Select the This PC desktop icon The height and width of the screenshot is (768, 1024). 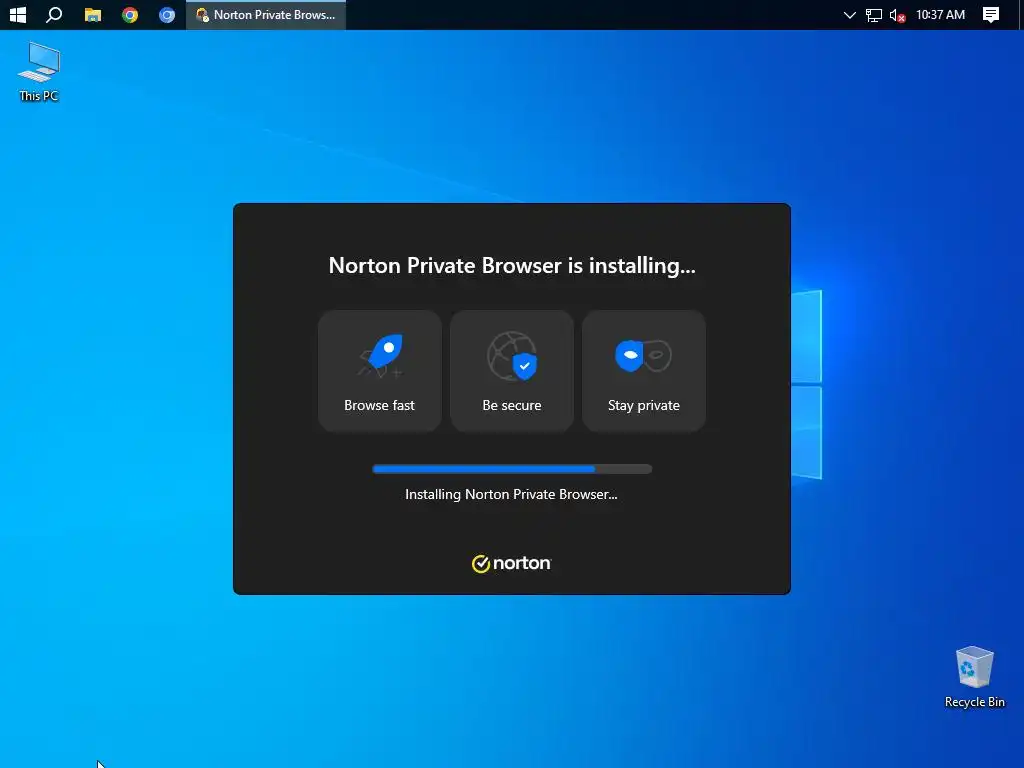point(39,72)
